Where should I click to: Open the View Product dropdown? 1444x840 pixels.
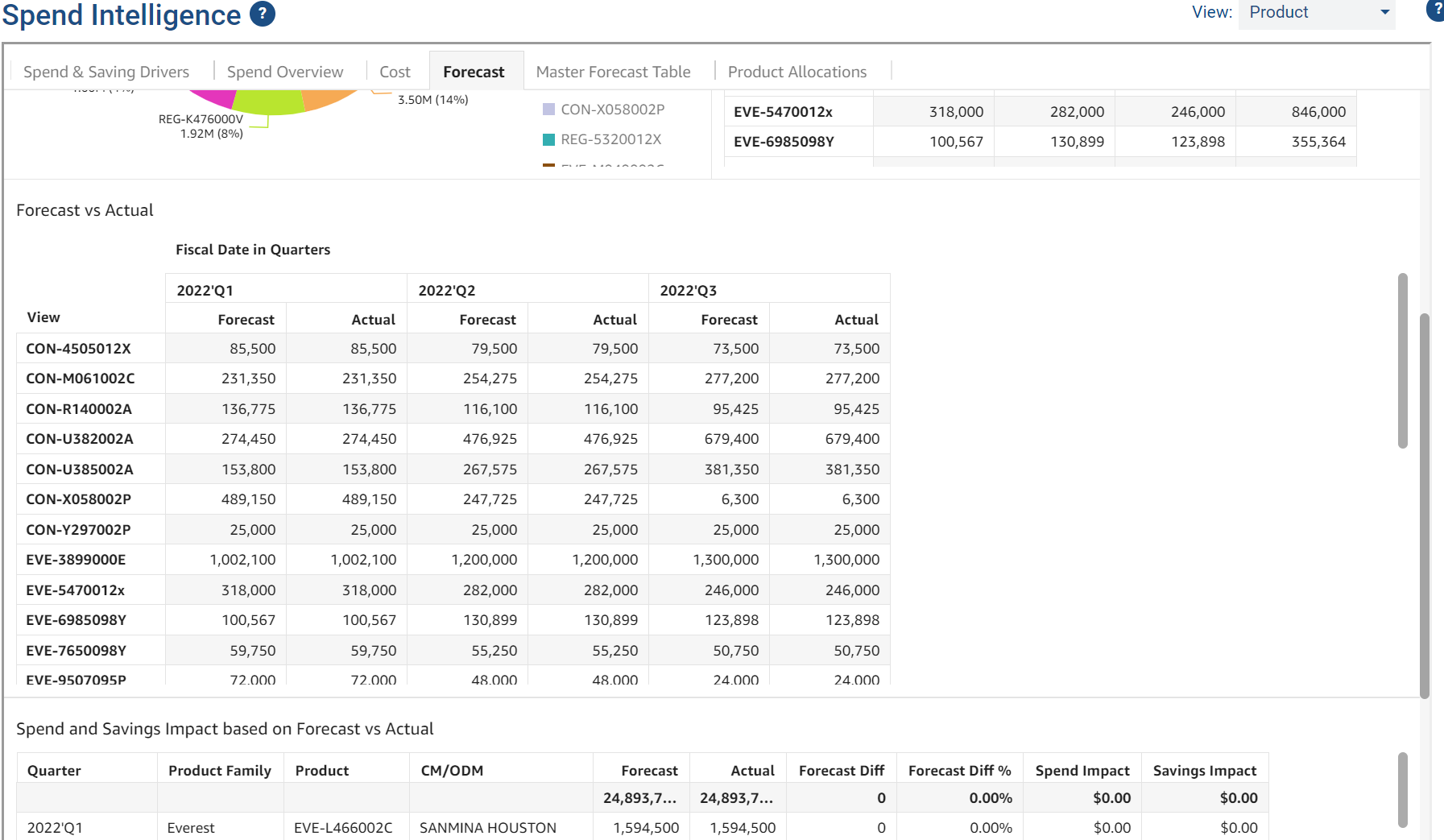(1316, 13)
